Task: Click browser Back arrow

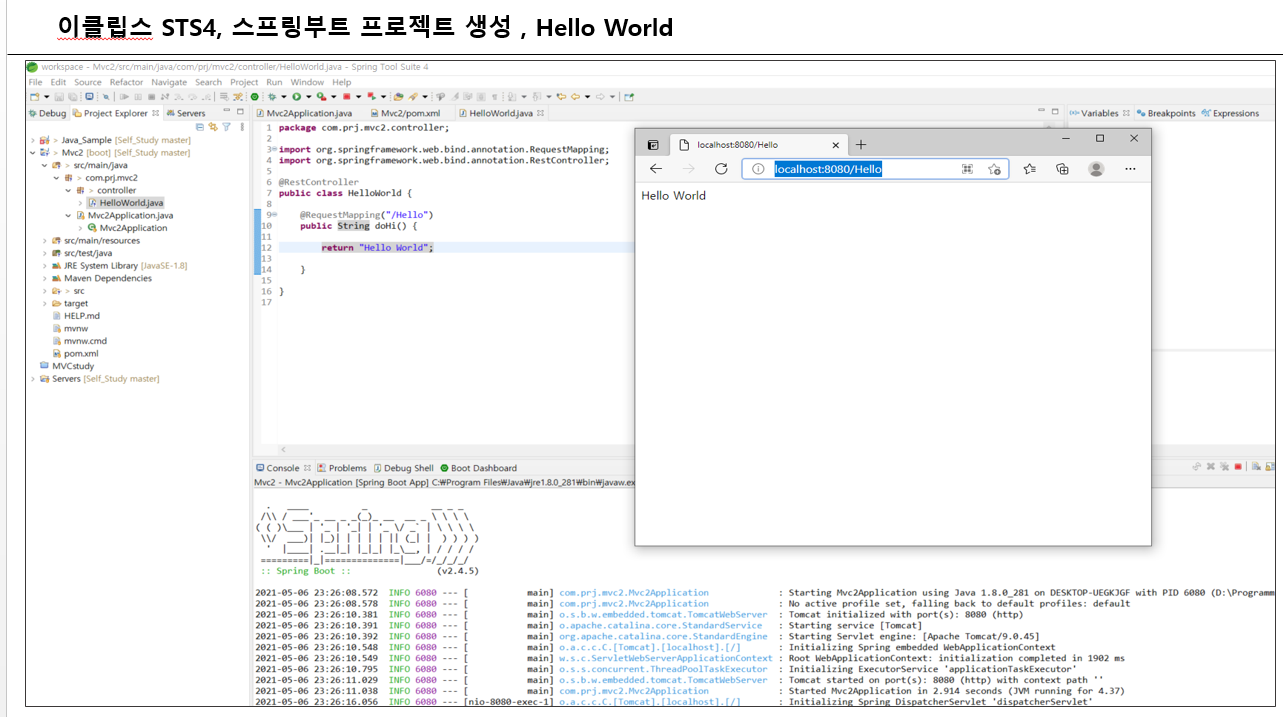Action: pos(656,169)
